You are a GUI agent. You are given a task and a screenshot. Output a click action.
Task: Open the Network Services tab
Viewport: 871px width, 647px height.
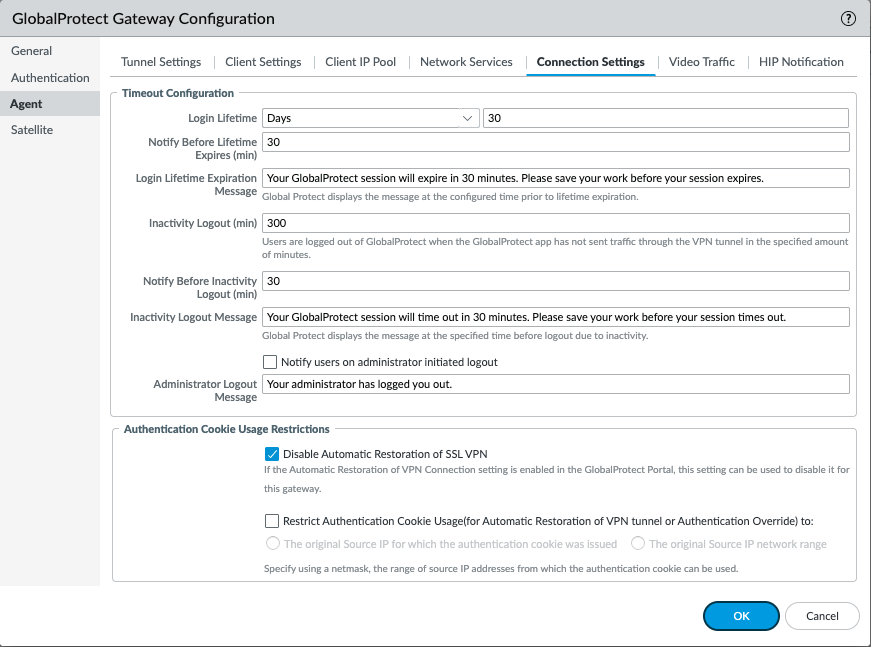pyautogui.click(x=466, y=61)
